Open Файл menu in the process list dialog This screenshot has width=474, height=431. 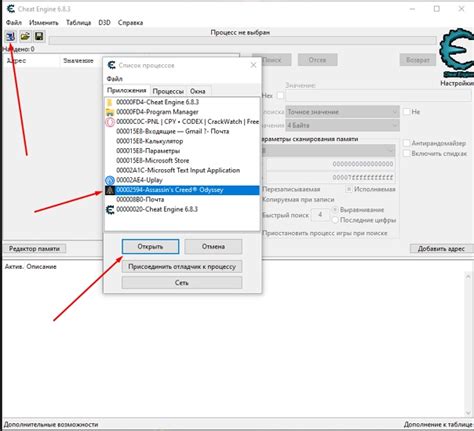115,79
